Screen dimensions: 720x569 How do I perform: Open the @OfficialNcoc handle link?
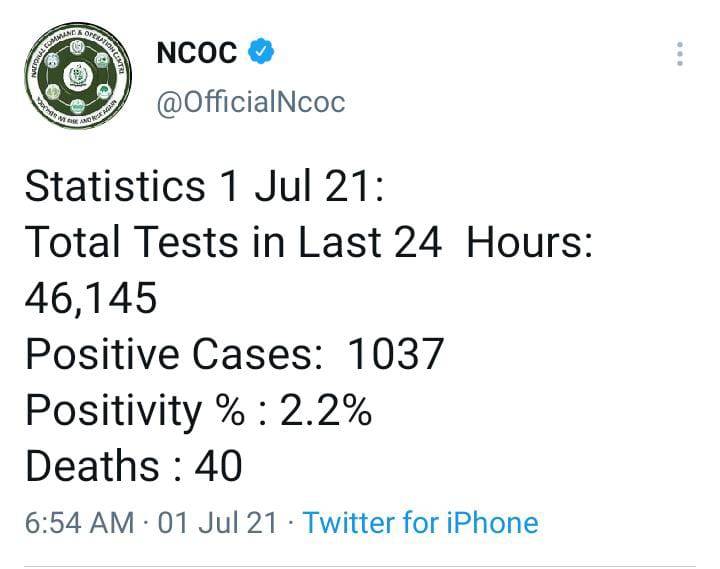pyautogui.click(x=250, y=102)
